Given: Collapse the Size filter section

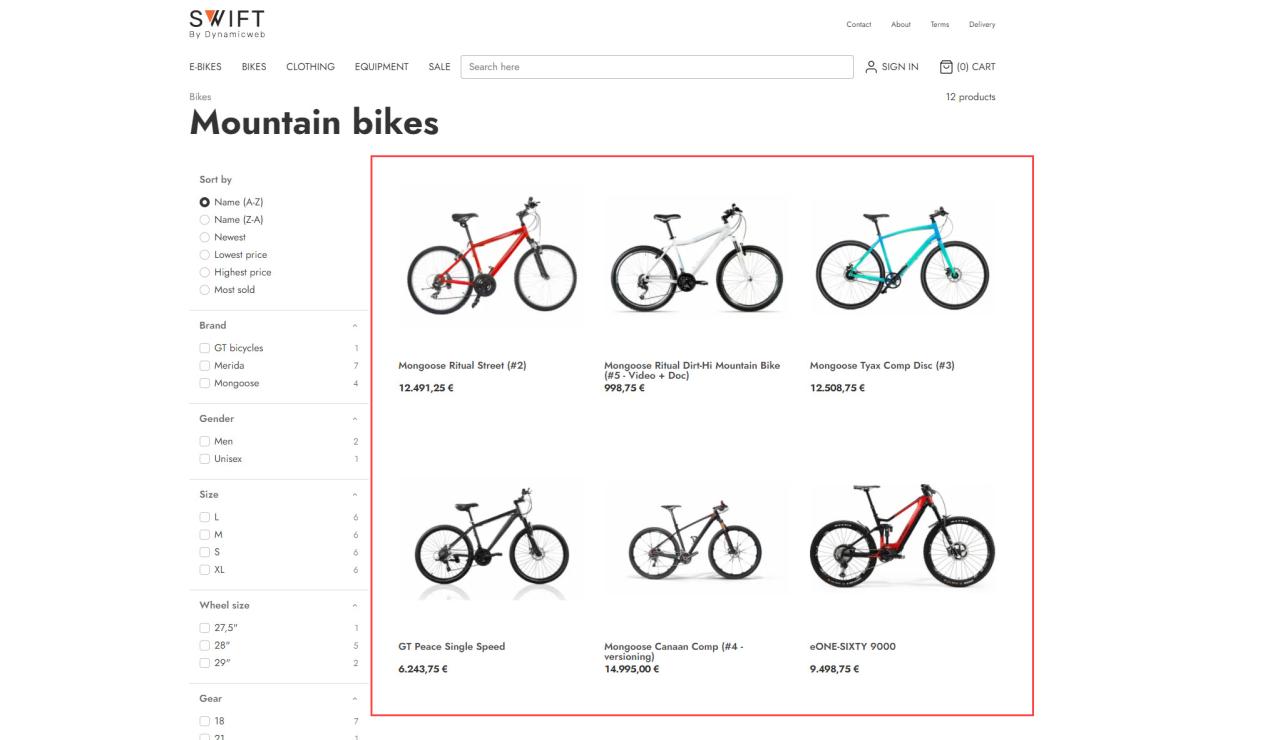Looking at the screenshot, I should tap(355, 495).
